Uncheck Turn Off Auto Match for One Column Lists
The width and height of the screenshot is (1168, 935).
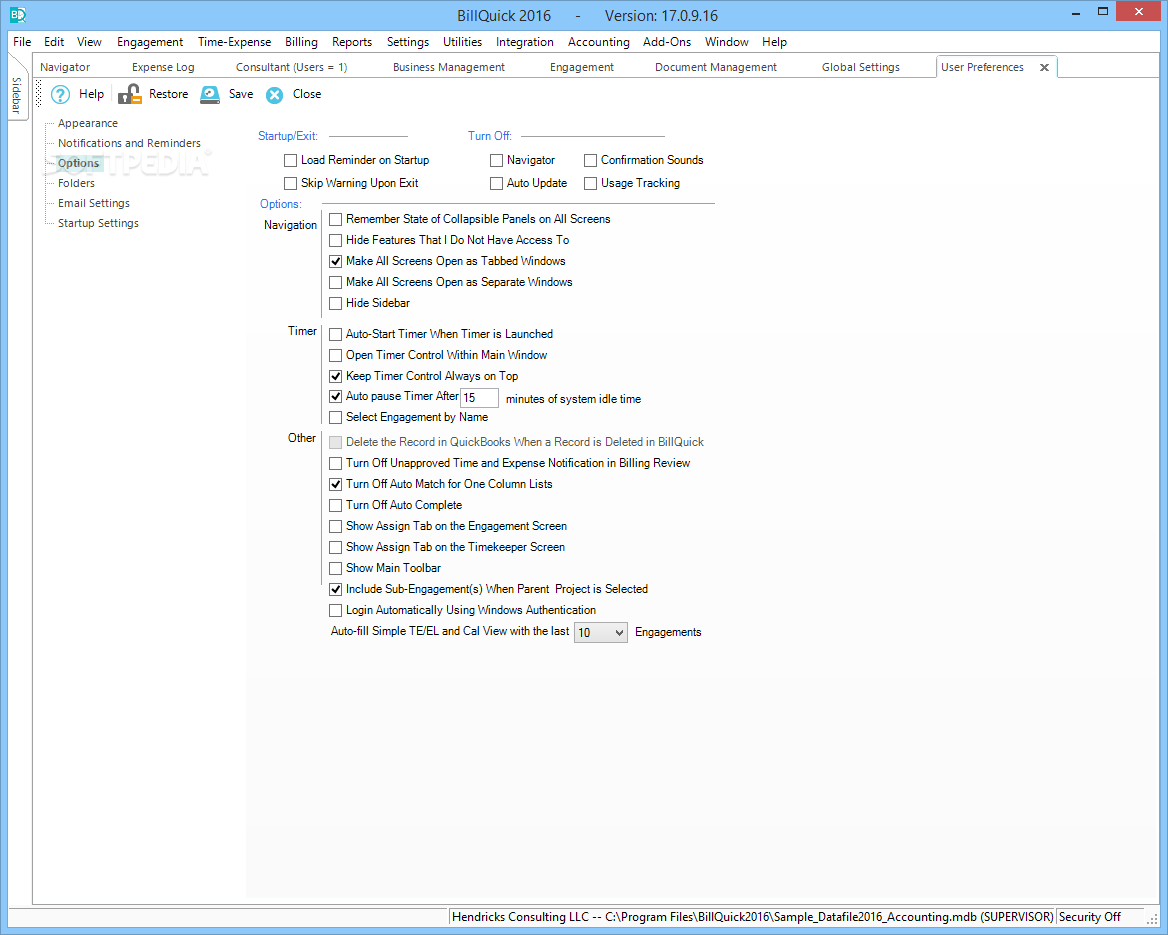tap(336, 484)
